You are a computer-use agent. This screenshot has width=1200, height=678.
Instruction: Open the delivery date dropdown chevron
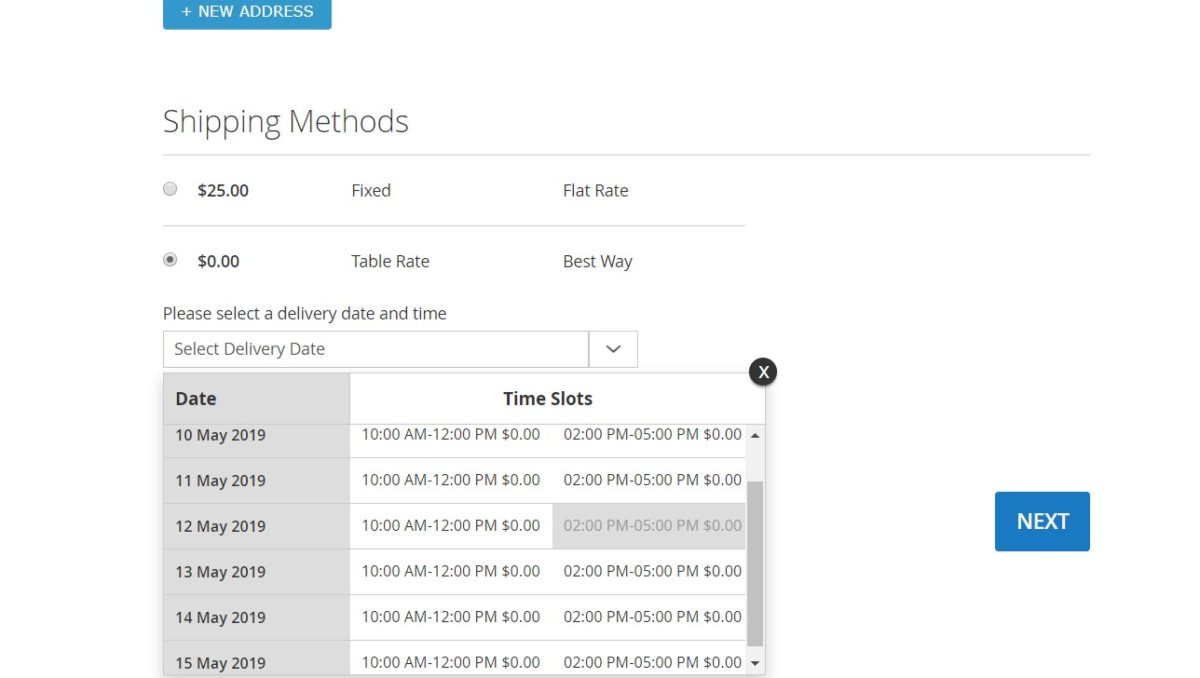pos(613,348)
